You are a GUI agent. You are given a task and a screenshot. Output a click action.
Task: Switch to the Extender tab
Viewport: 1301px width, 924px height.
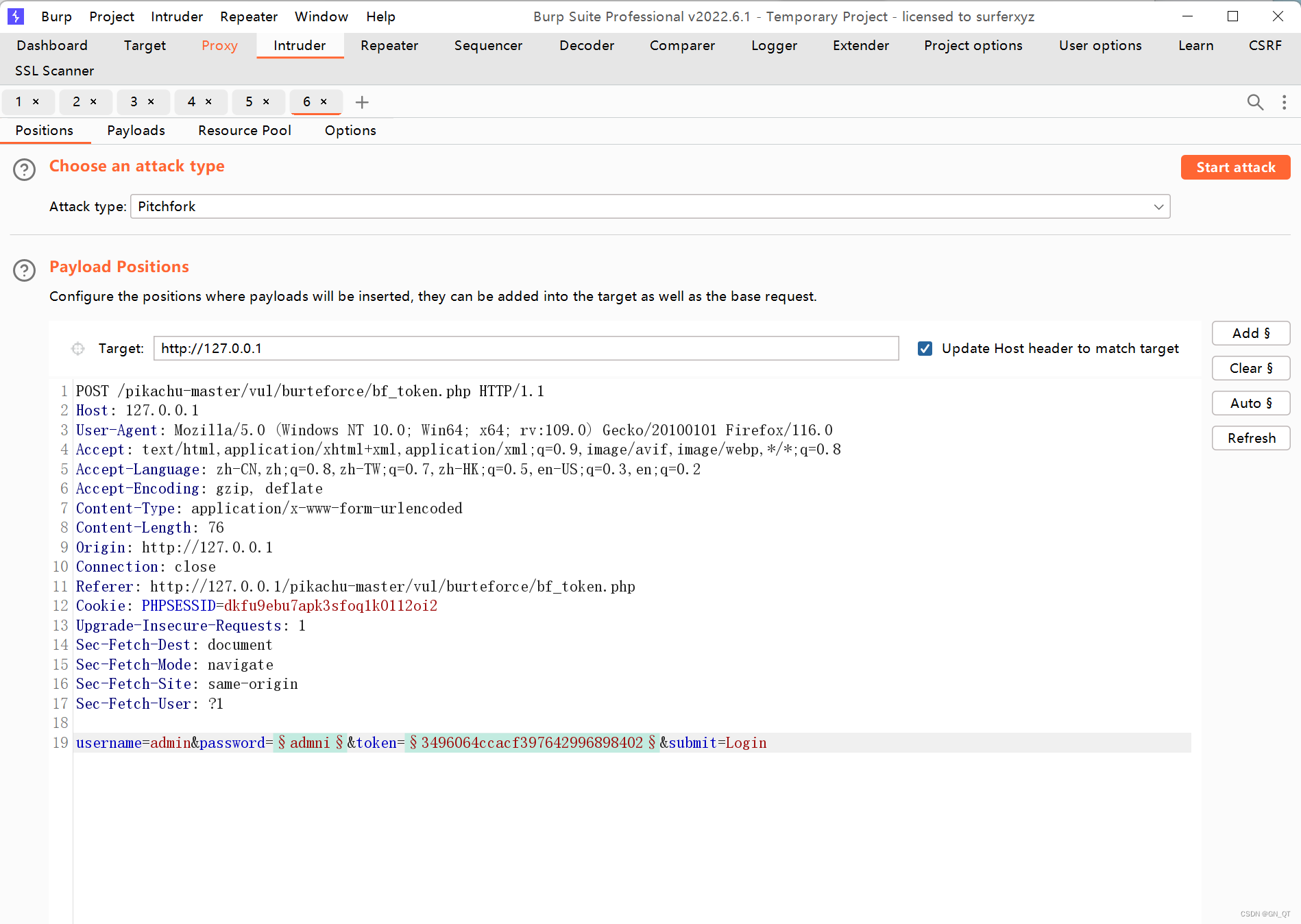(861, 45)
